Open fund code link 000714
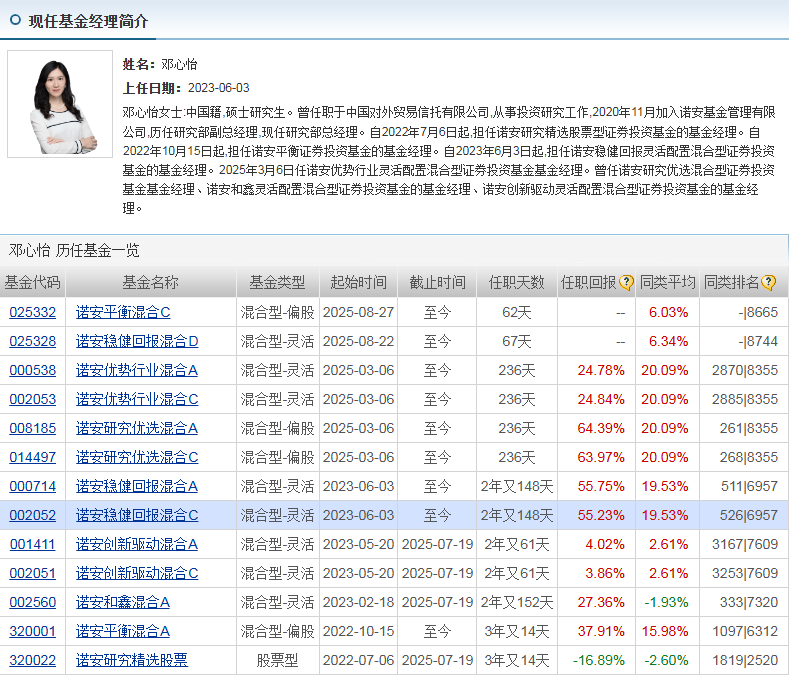Viewport: 795px width, 687px height. pyautogui.click(x=32, y=486)
